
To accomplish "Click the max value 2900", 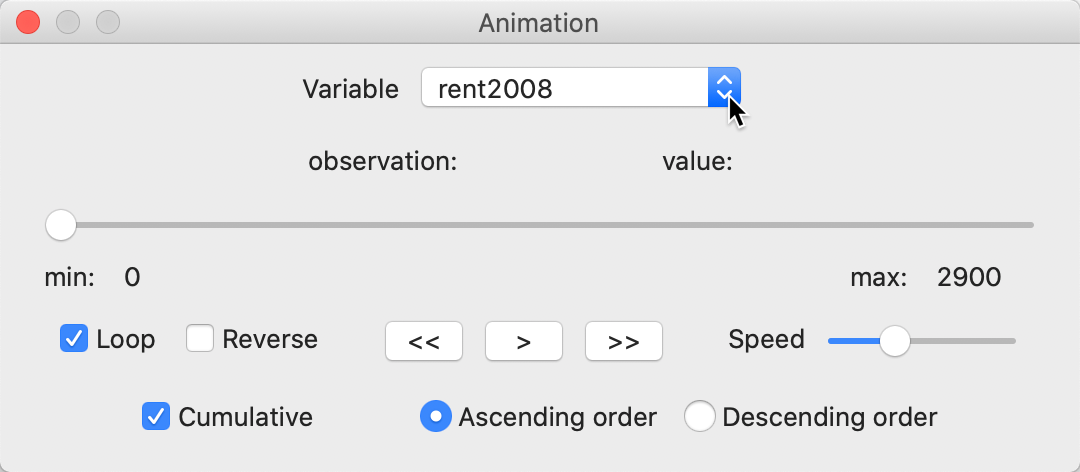I will (x=968, y=277).
